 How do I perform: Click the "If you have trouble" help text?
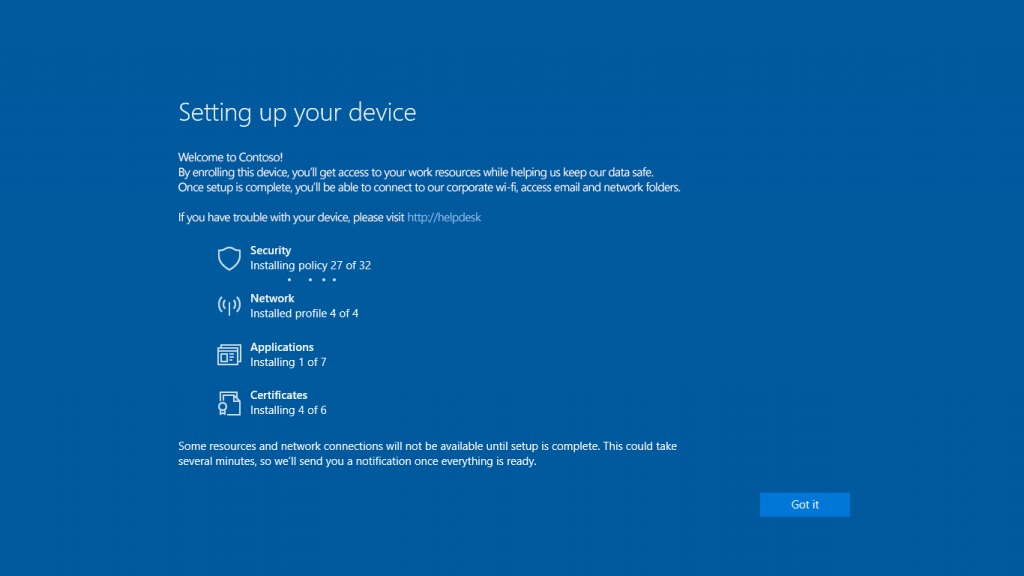point(291,217)
